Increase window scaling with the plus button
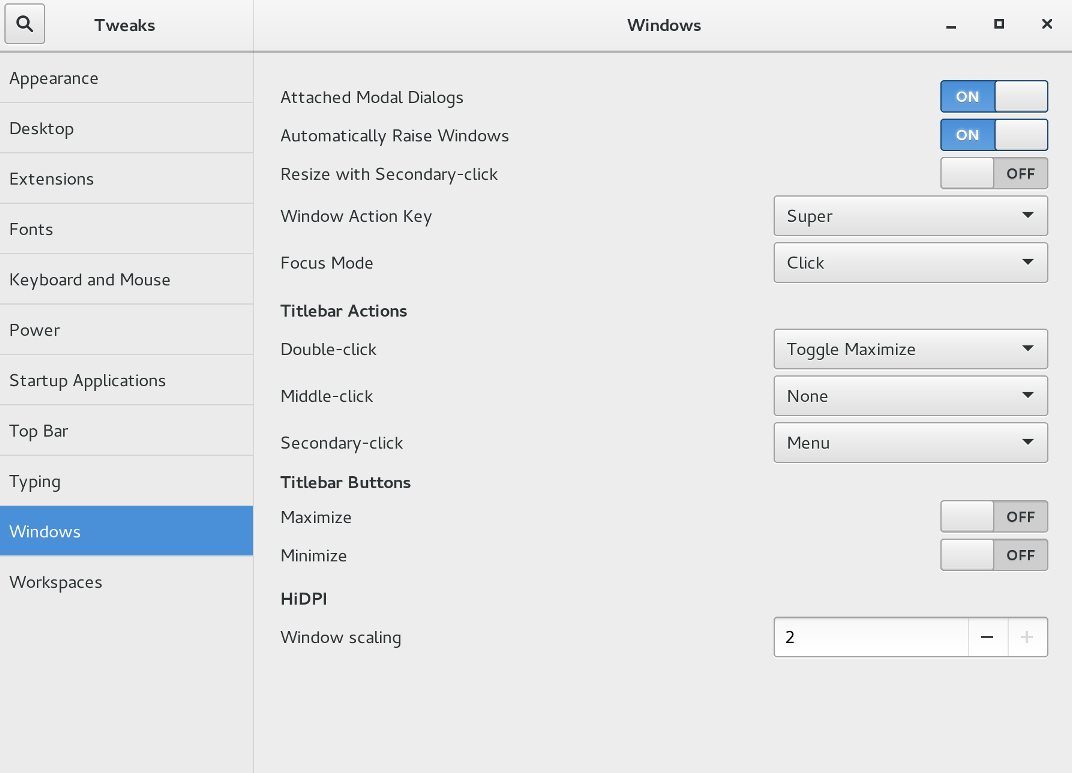The image size is (1072, 773). [1027, 637]
